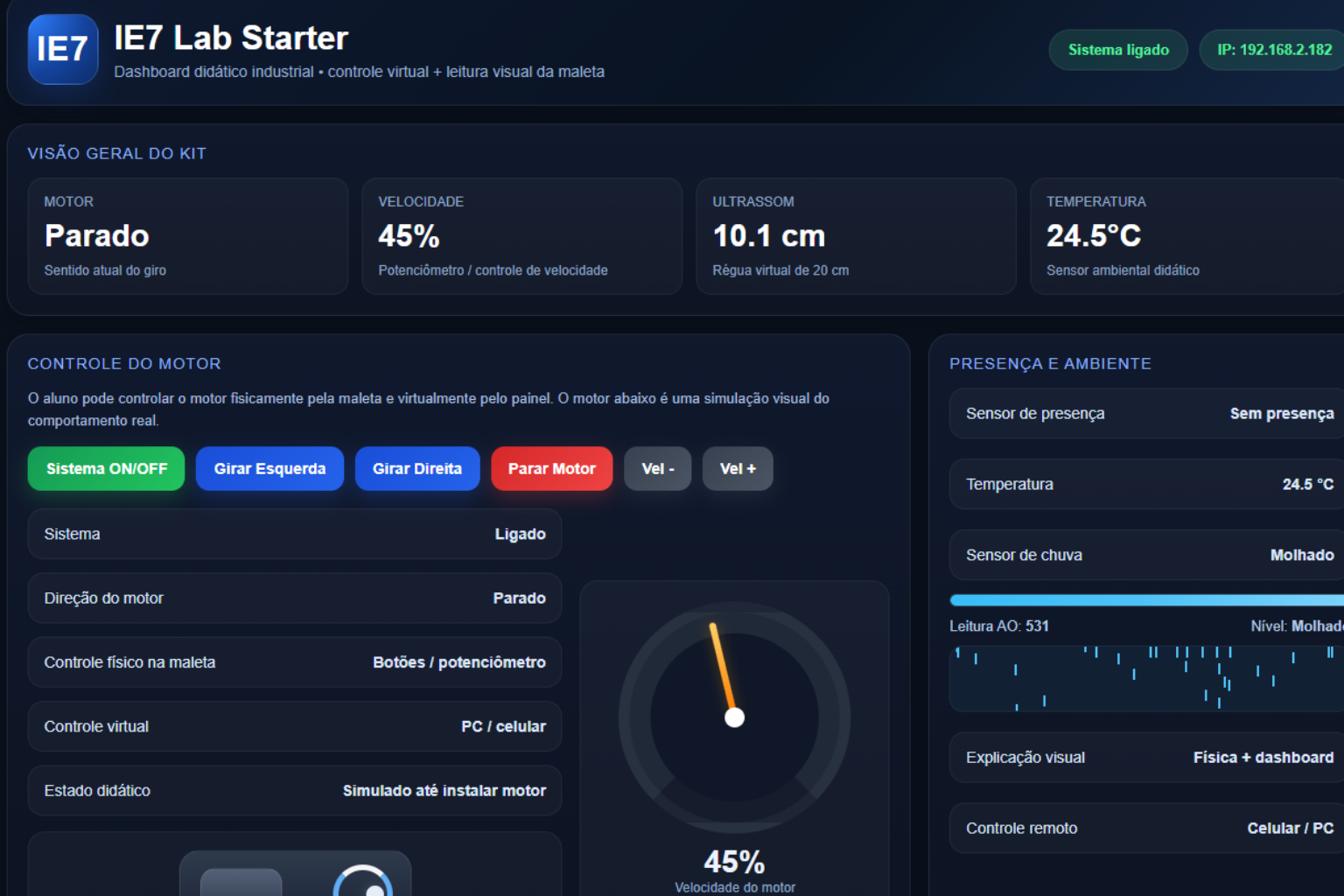The image size is (1344, 896).
Task: Click the Velocidade do motor label
Action: (735, 887)
